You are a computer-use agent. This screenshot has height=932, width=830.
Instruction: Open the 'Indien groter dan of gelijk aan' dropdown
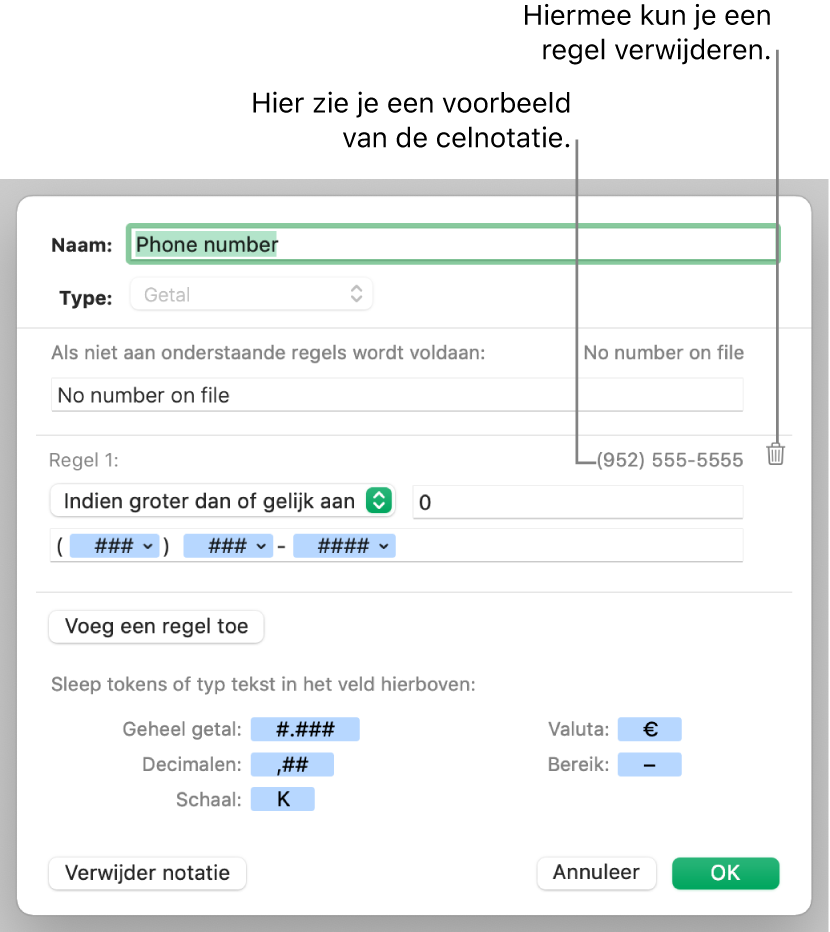222,501
